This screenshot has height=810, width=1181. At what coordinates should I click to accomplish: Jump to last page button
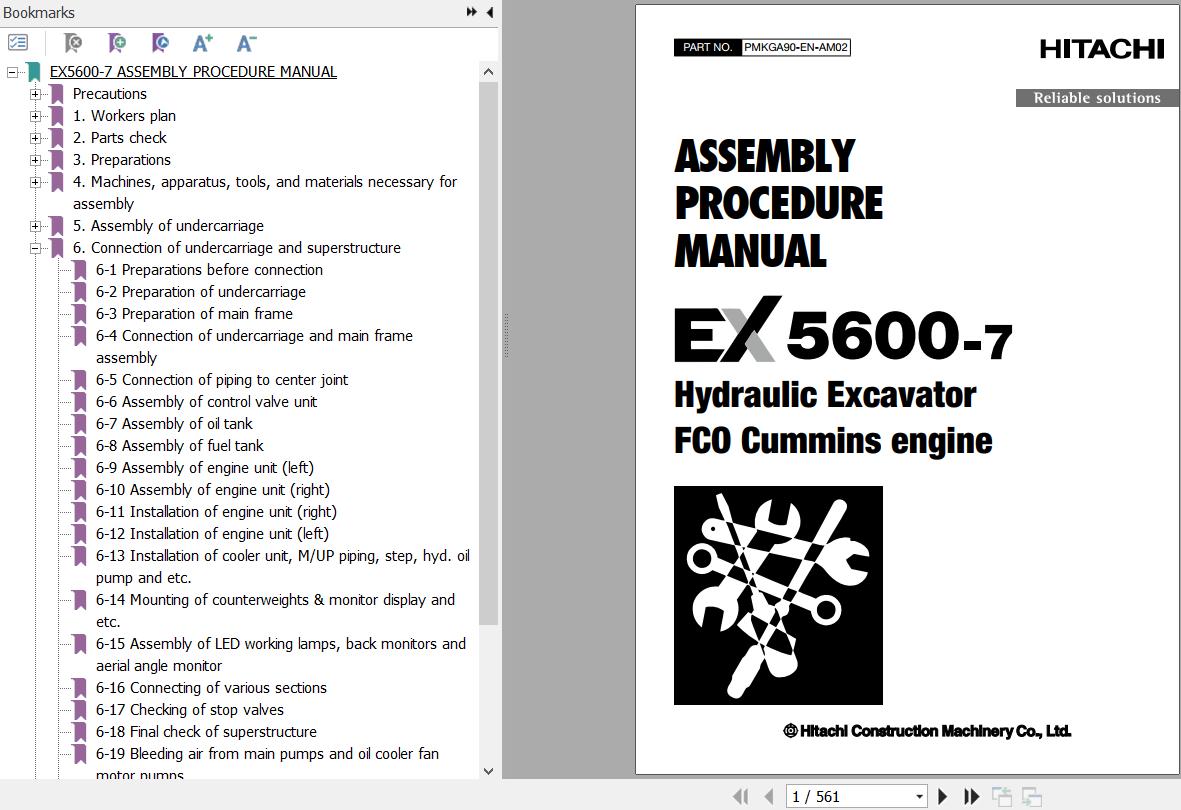[972, 796]
